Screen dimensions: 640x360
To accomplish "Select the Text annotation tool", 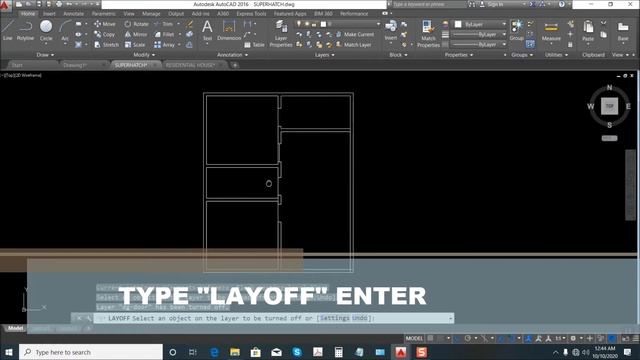I will (207, 31).
